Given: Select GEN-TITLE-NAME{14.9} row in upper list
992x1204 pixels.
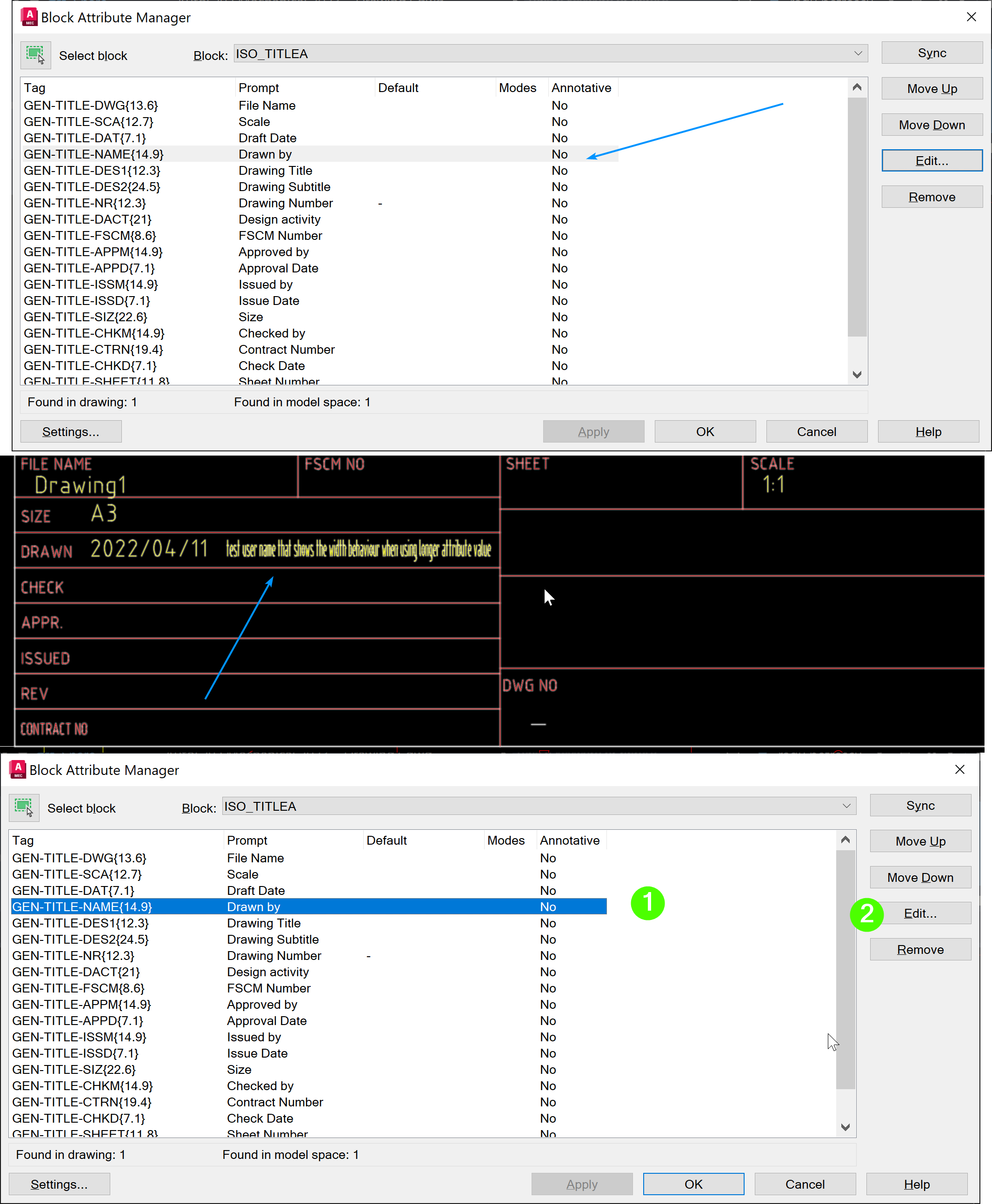Looking at the screenshot, I should coord(94,154).
